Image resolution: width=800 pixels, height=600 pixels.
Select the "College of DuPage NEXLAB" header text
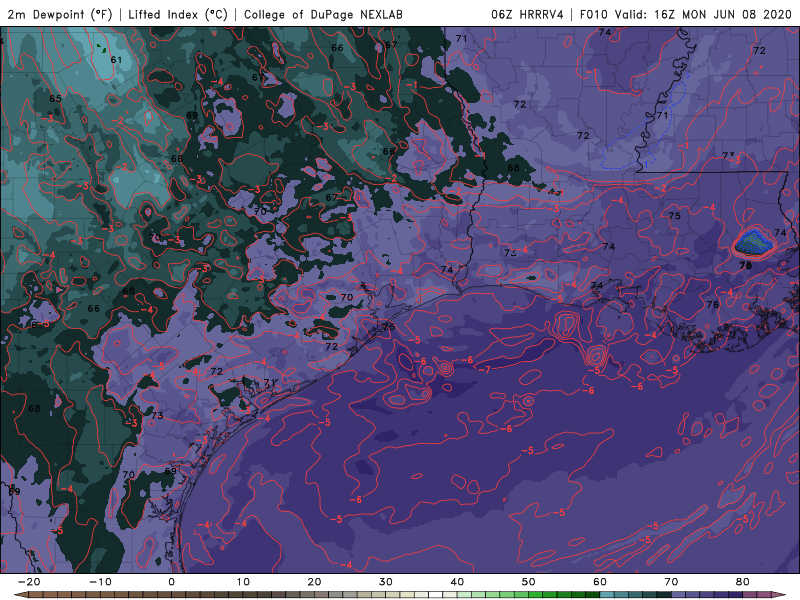pos(323,15)
